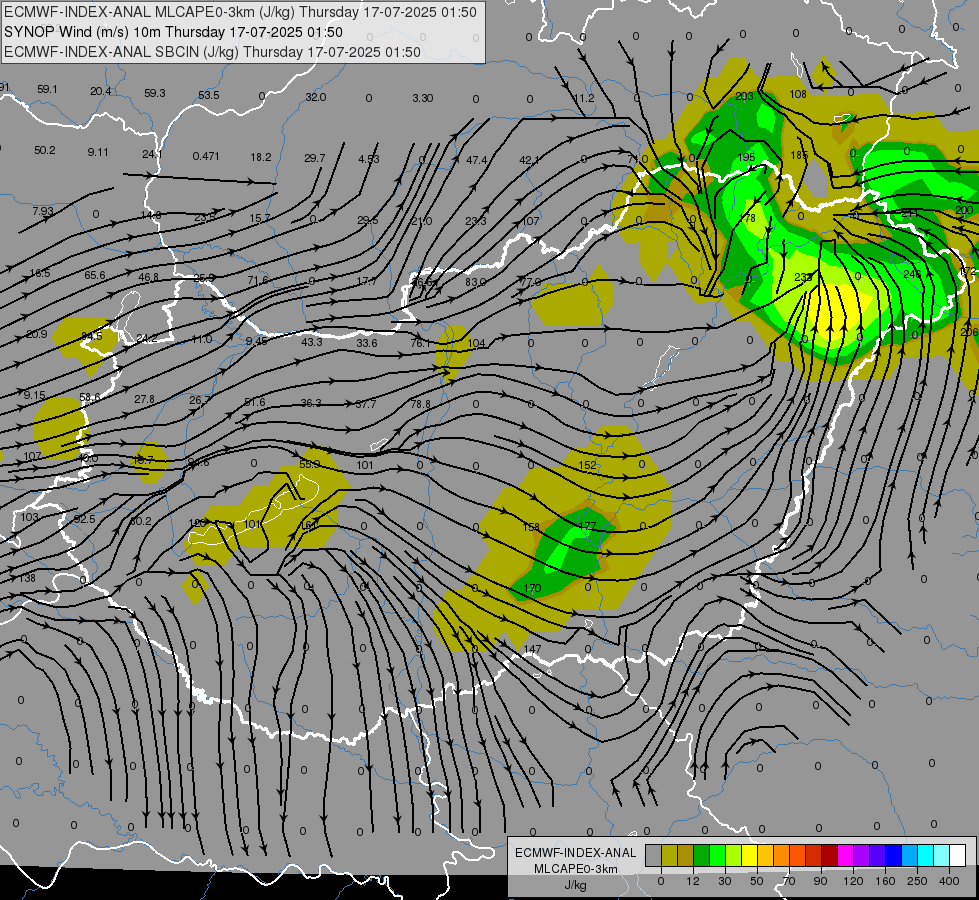Click the 29.7 value on the map
The height and width of the screenshot is (900, 979).
coord(315,159)
